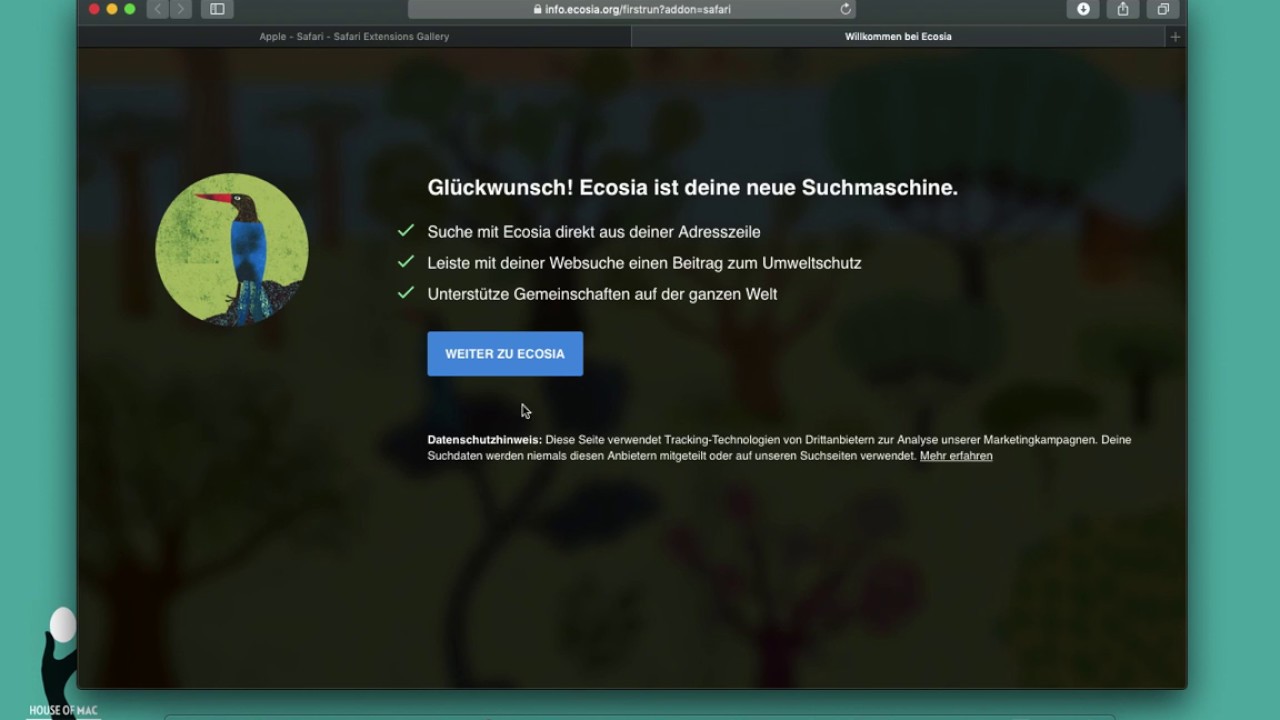Close the Safari window with the red button
Screen dimensions: 1280x720
click(94, 9)
